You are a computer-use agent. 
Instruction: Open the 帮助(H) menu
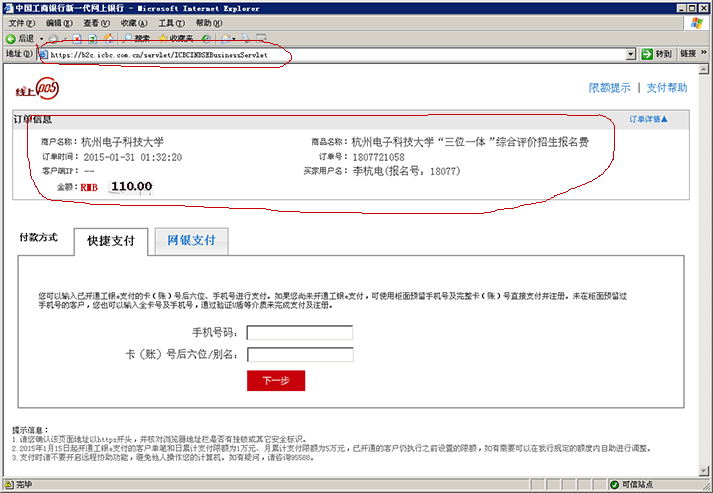coord(209,23)
